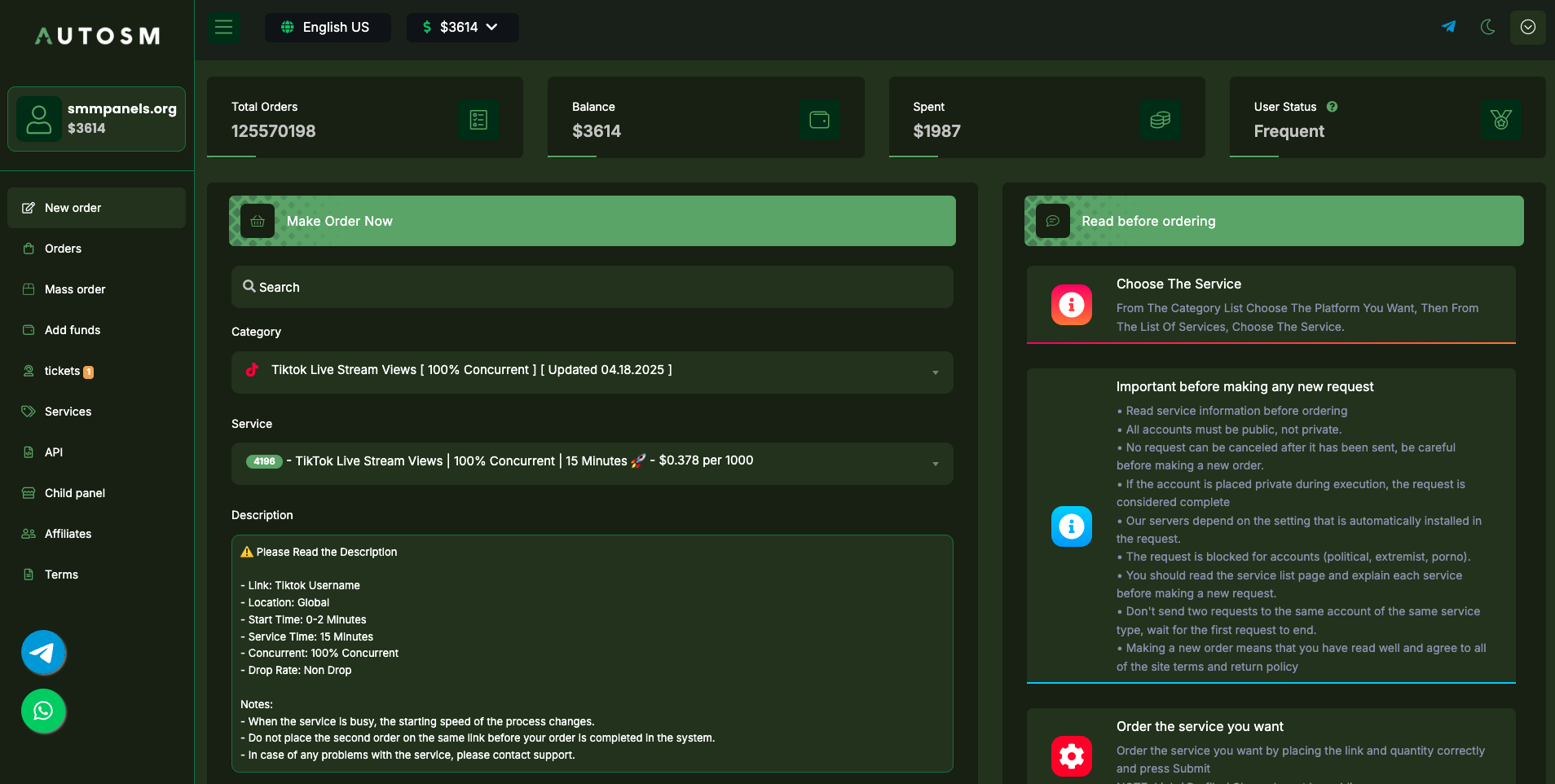Expand the Service dropdown showing ID 4196
Image resolution: width=1555 pixels, height=784 pixels.
(592, 463)
